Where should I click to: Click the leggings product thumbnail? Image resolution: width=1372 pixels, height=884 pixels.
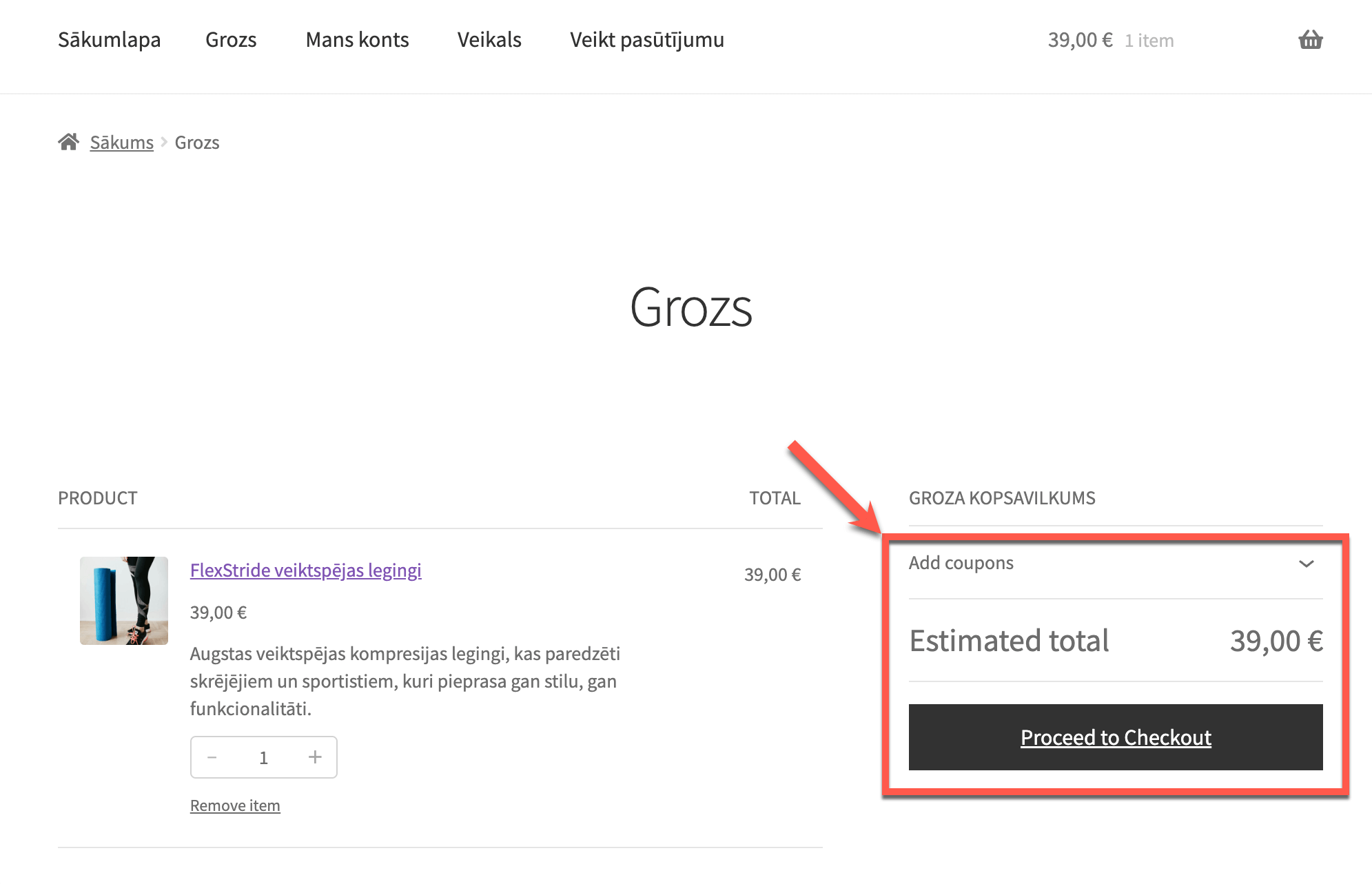coord(124,601)
